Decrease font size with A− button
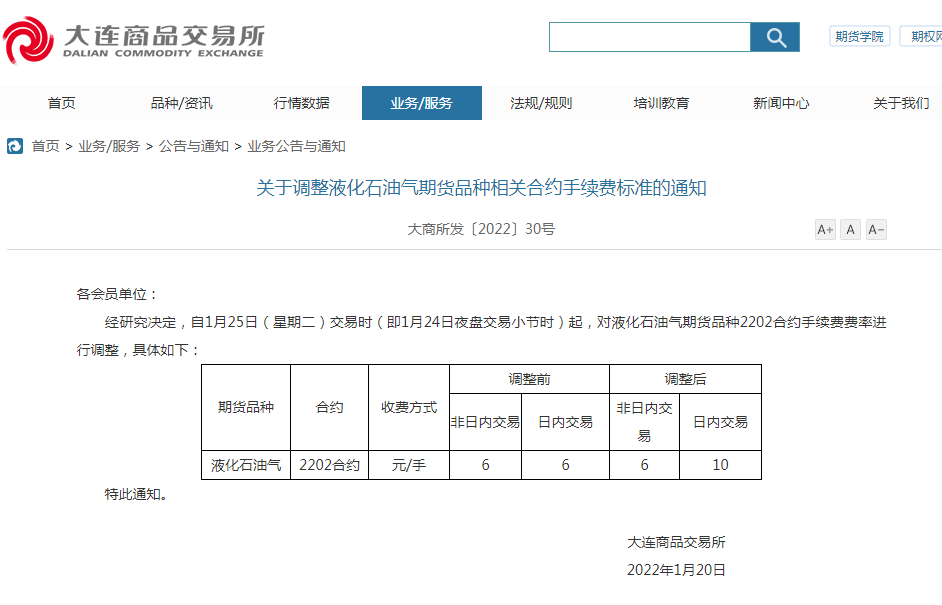This screenshot has height=605, width=942. pyautogui.click(x=876, y=230)
